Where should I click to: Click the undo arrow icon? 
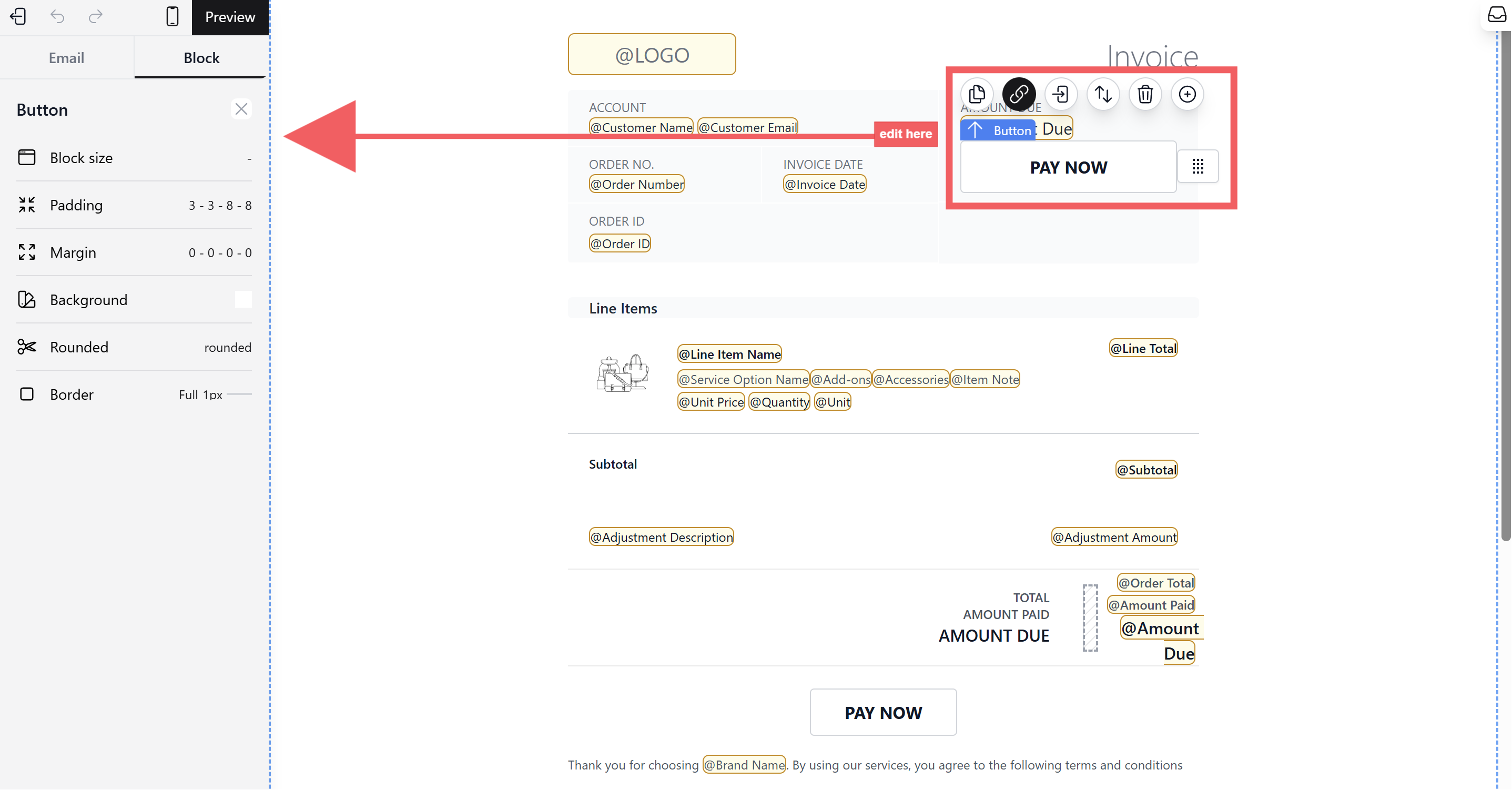pos(57,16)
